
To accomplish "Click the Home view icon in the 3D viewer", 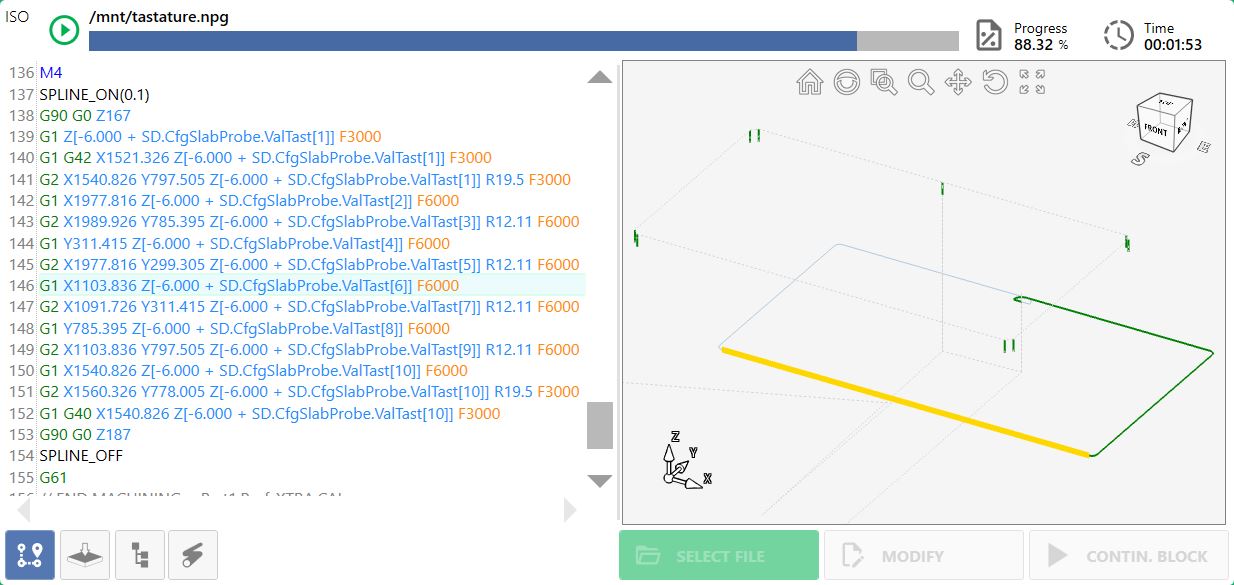I will (809, 82).
